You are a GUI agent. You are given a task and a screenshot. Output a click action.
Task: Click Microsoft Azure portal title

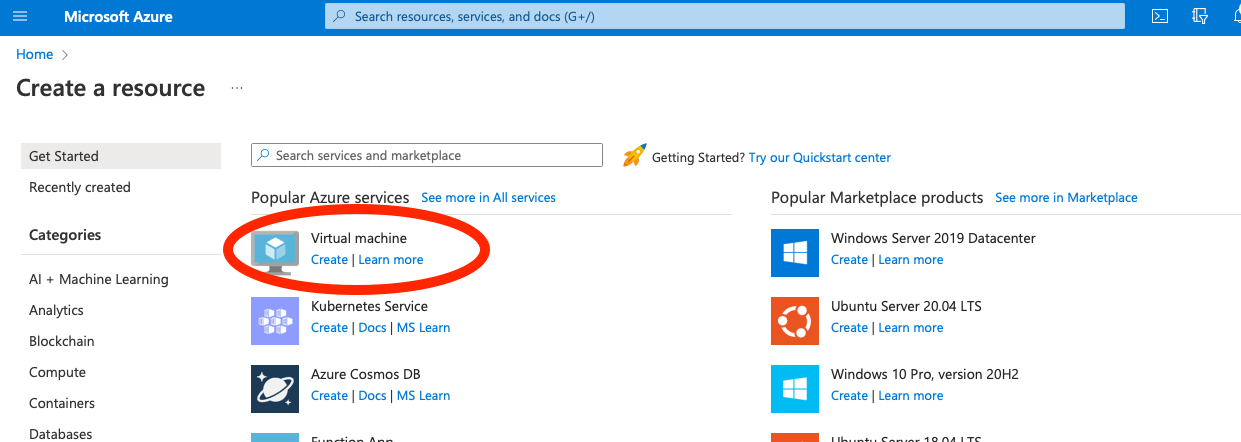point(118,17)
